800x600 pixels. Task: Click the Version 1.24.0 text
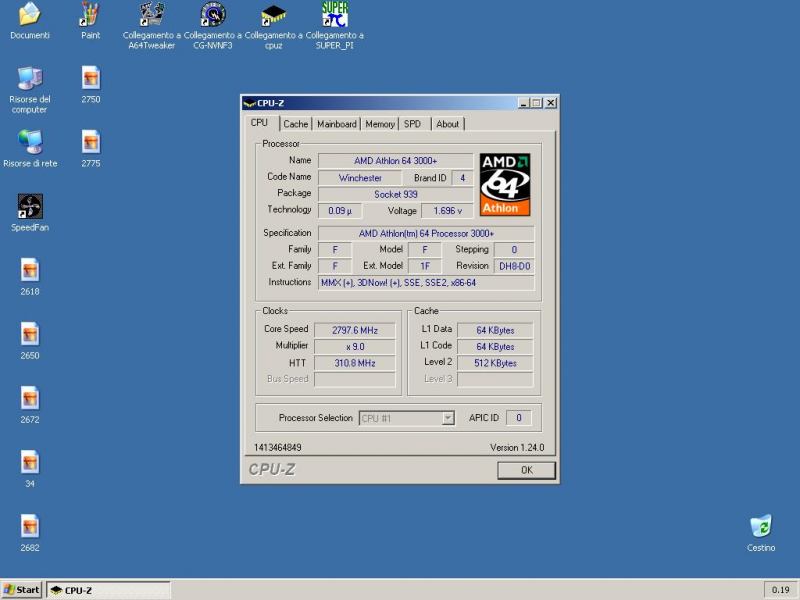click(517, 447)
